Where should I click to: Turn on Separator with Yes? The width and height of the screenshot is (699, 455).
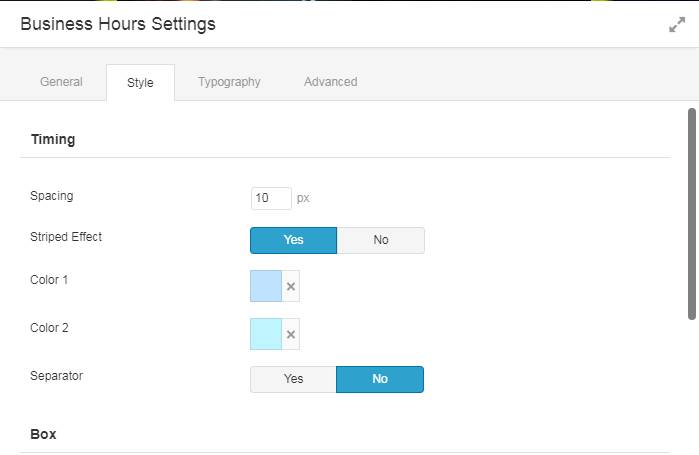pos(293,379)
